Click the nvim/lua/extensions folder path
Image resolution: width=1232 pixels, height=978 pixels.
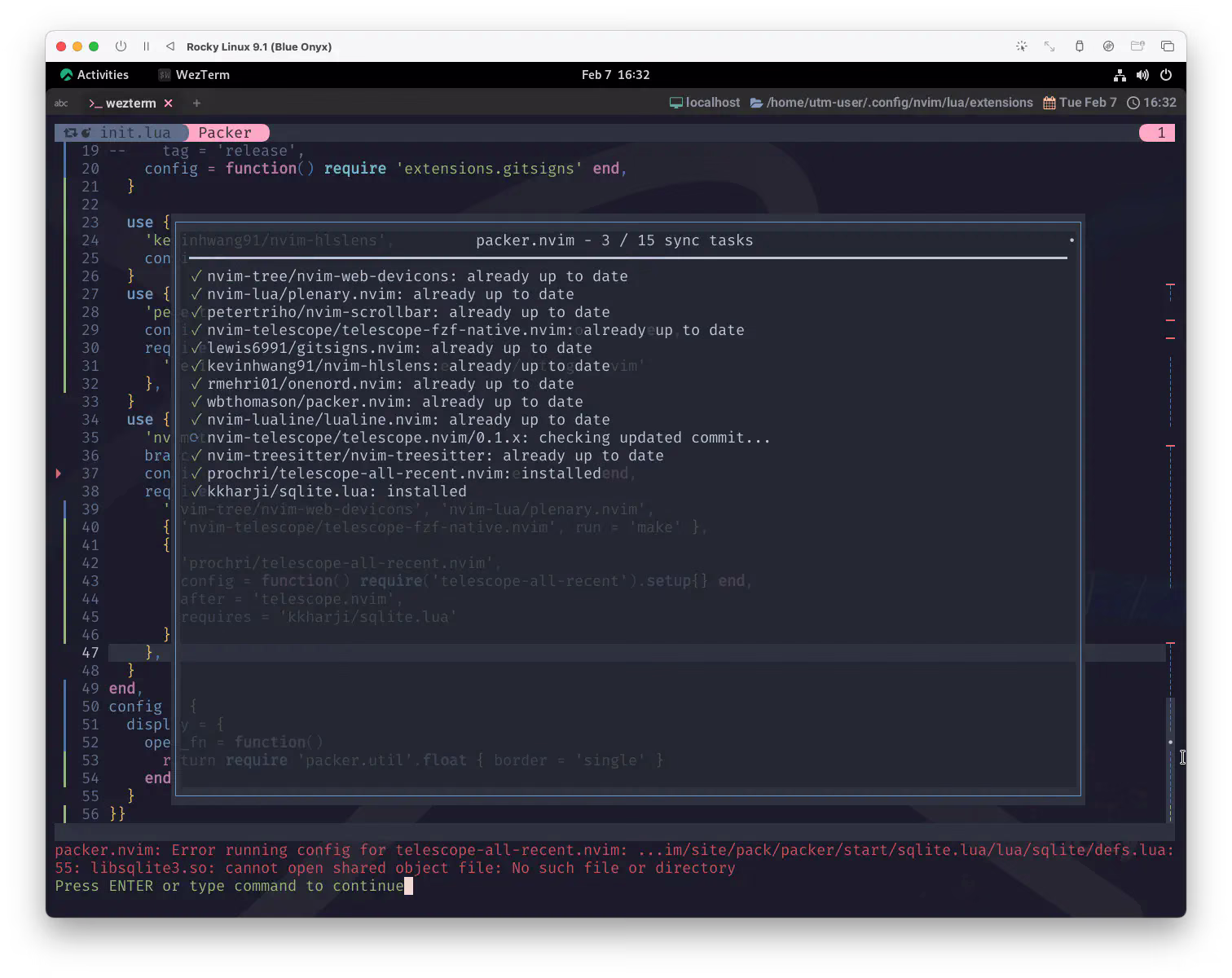point(891,103)
